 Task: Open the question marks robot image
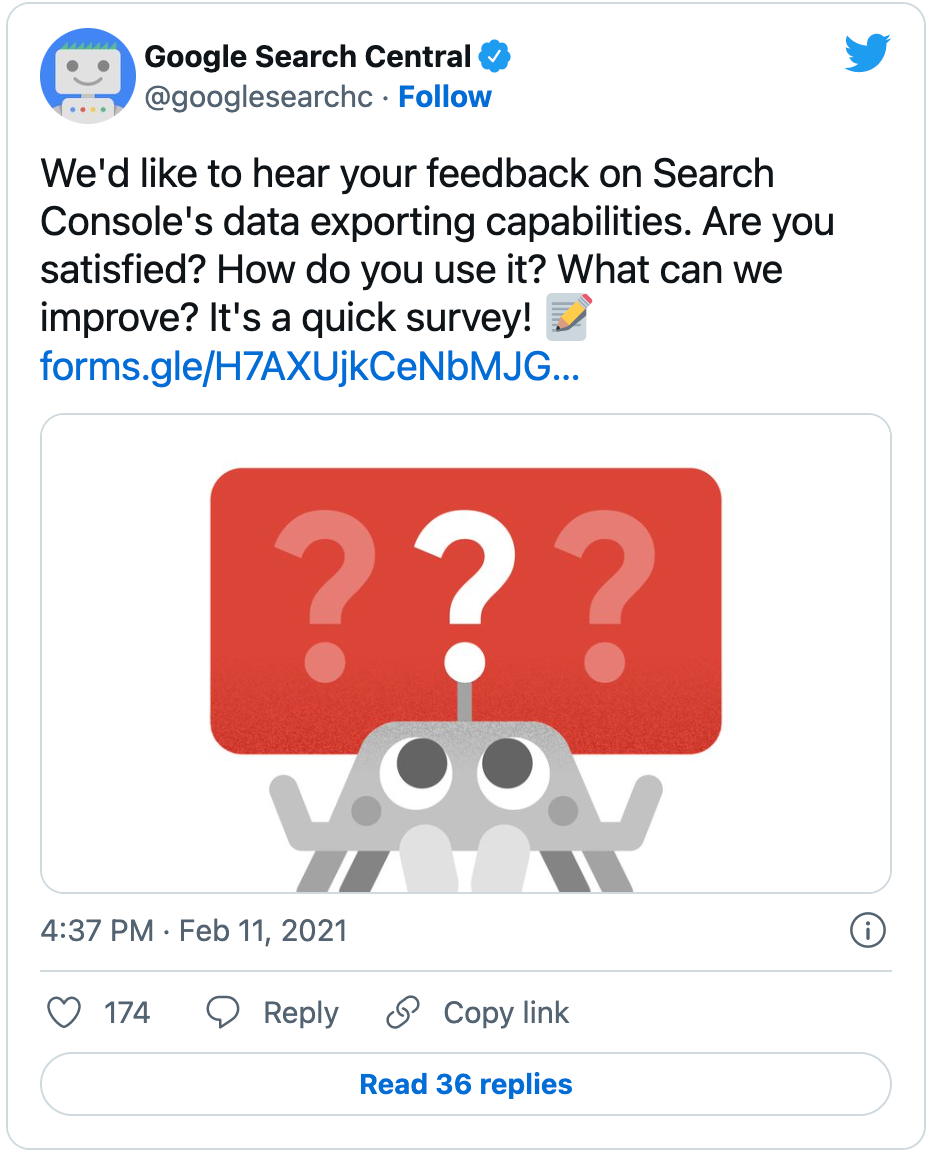click(x=466, y=654)
